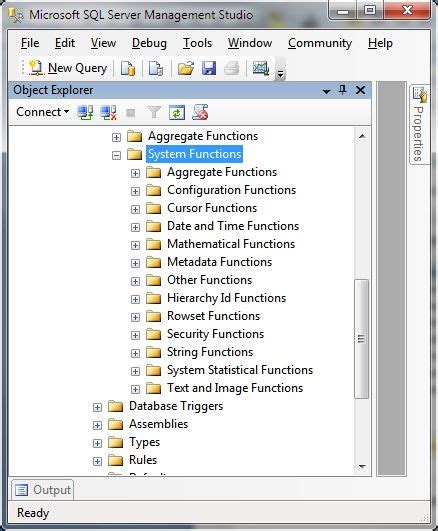Click the New Query button
Screen dimensions: 438x531
68,68
